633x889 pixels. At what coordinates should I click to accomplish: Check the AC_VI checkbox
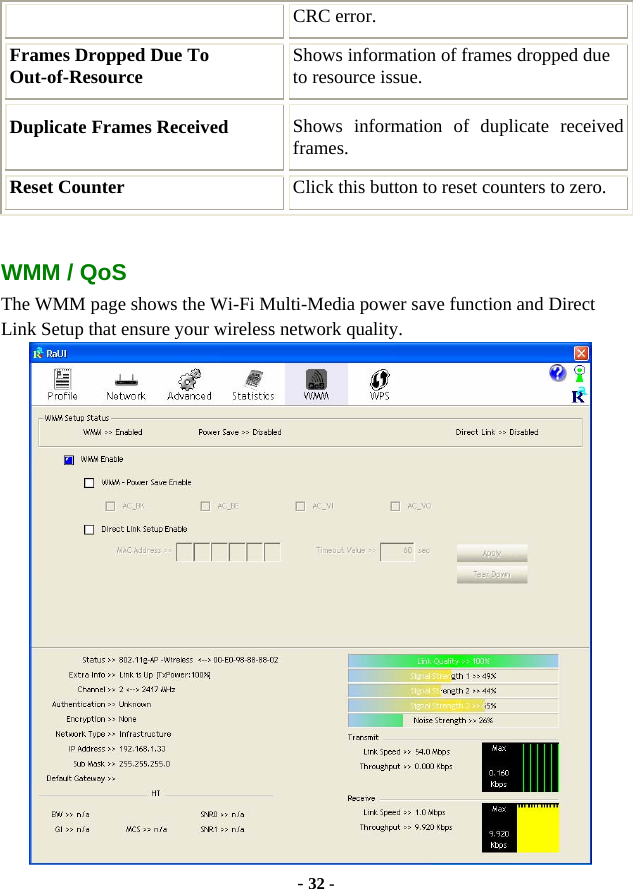[x=300, y=506]
